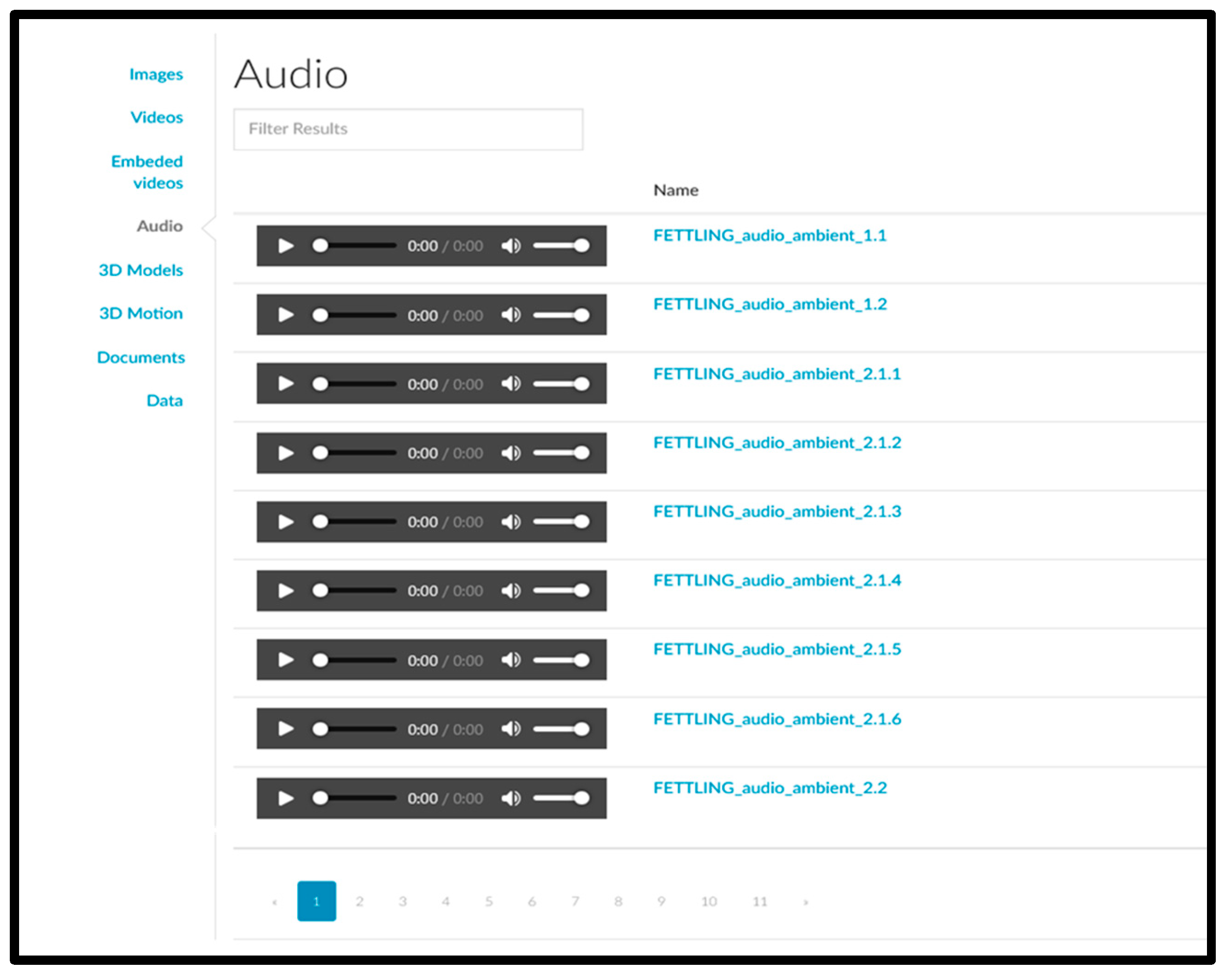1229x980 pixels.
Task: Open the Images section in the sidebar
Action: (x=156, y=74)
